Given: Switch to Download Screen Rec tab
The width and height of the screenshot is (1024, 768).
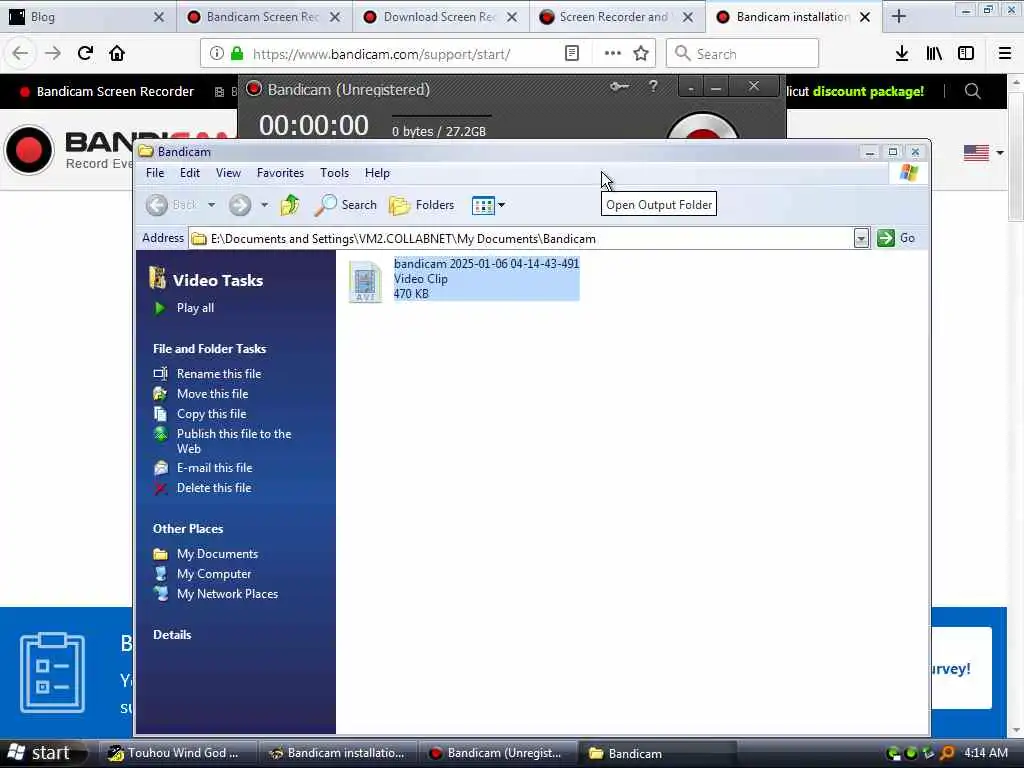Looking at the screenshot, I should coord(440,17).
